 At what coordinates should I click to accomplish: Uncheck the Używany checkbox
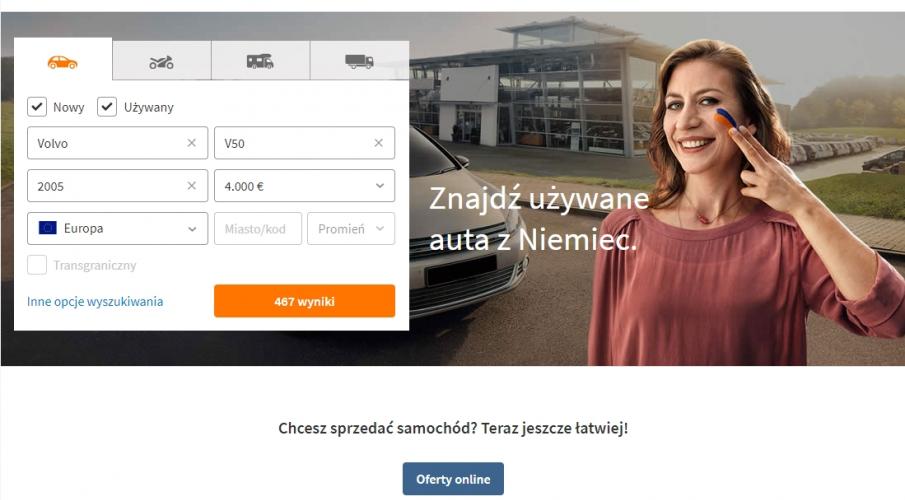107,107
